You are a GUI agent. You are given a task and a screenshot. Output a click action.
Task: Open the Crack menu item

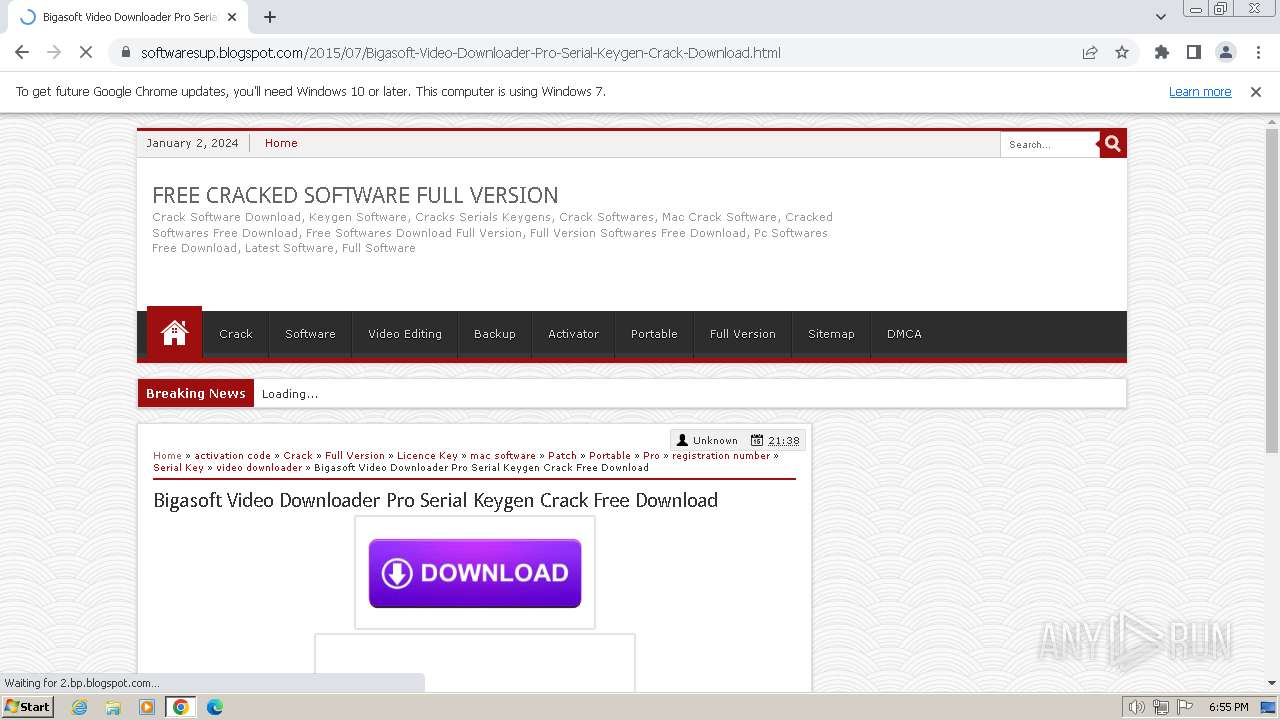point(236,334)
